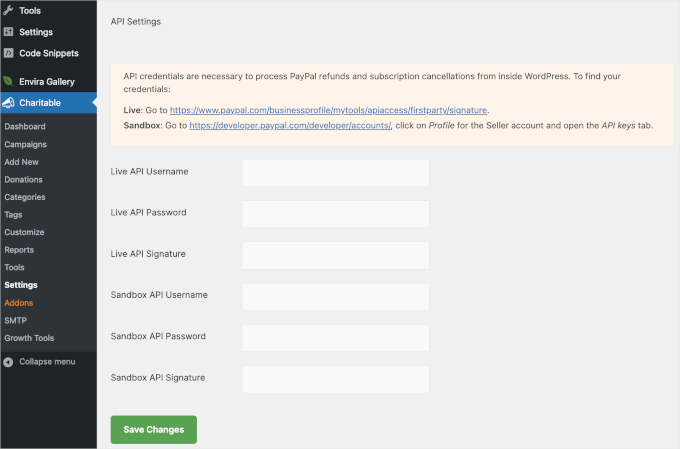Select Settings under the Charitable submenu

click(x=21, y=285)
